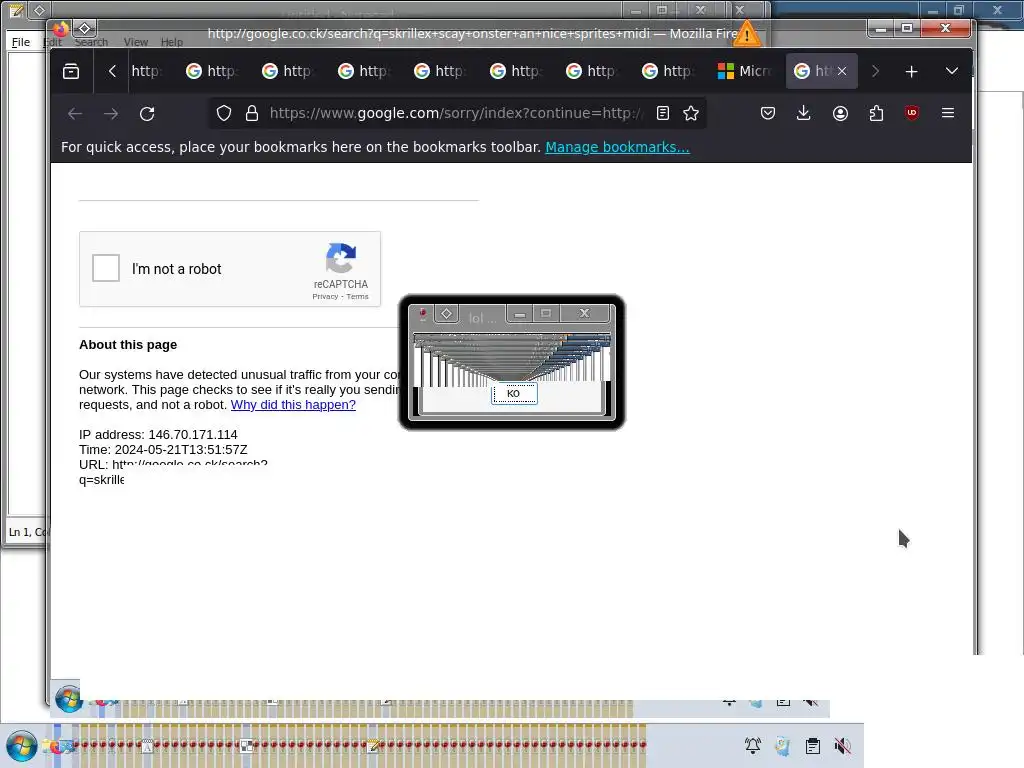Image resolution: width=1024 pixels, height=768 pixels.
Task: Open the uBlock Origin extension popup
Action: (912, 114)
